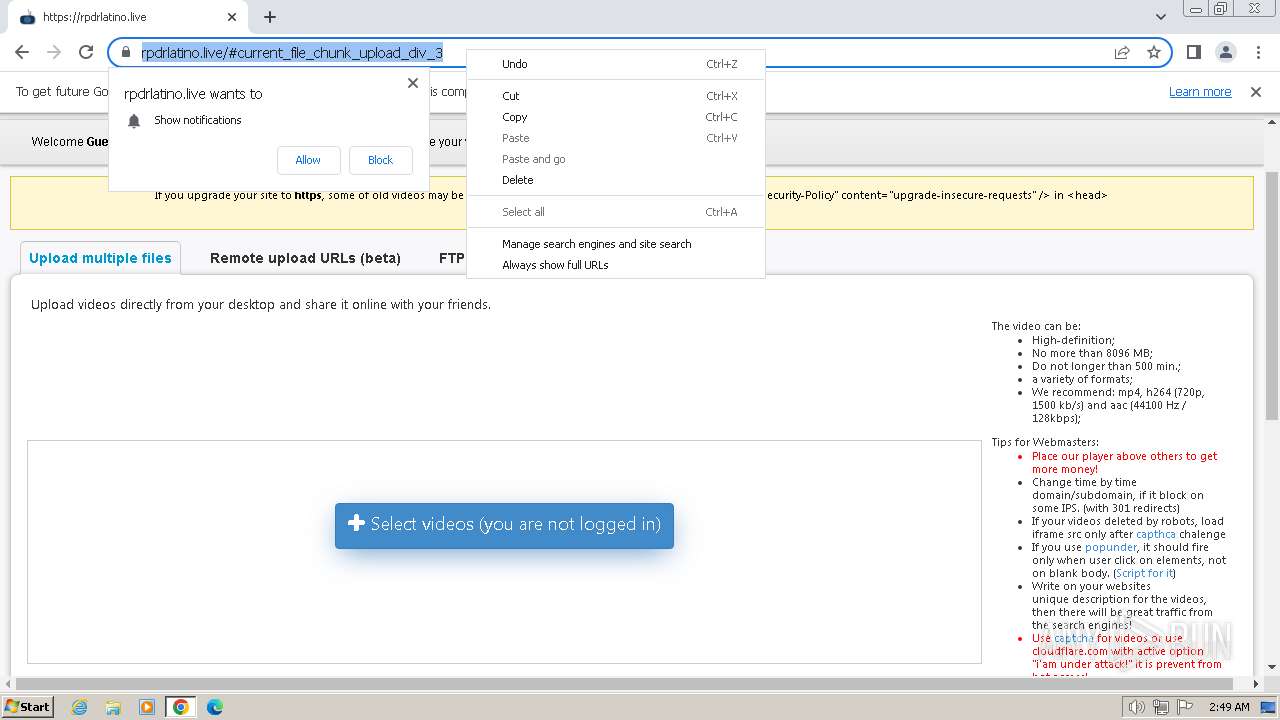
Task: Reload the page with refresh icon
Action: tap(86, 52)
